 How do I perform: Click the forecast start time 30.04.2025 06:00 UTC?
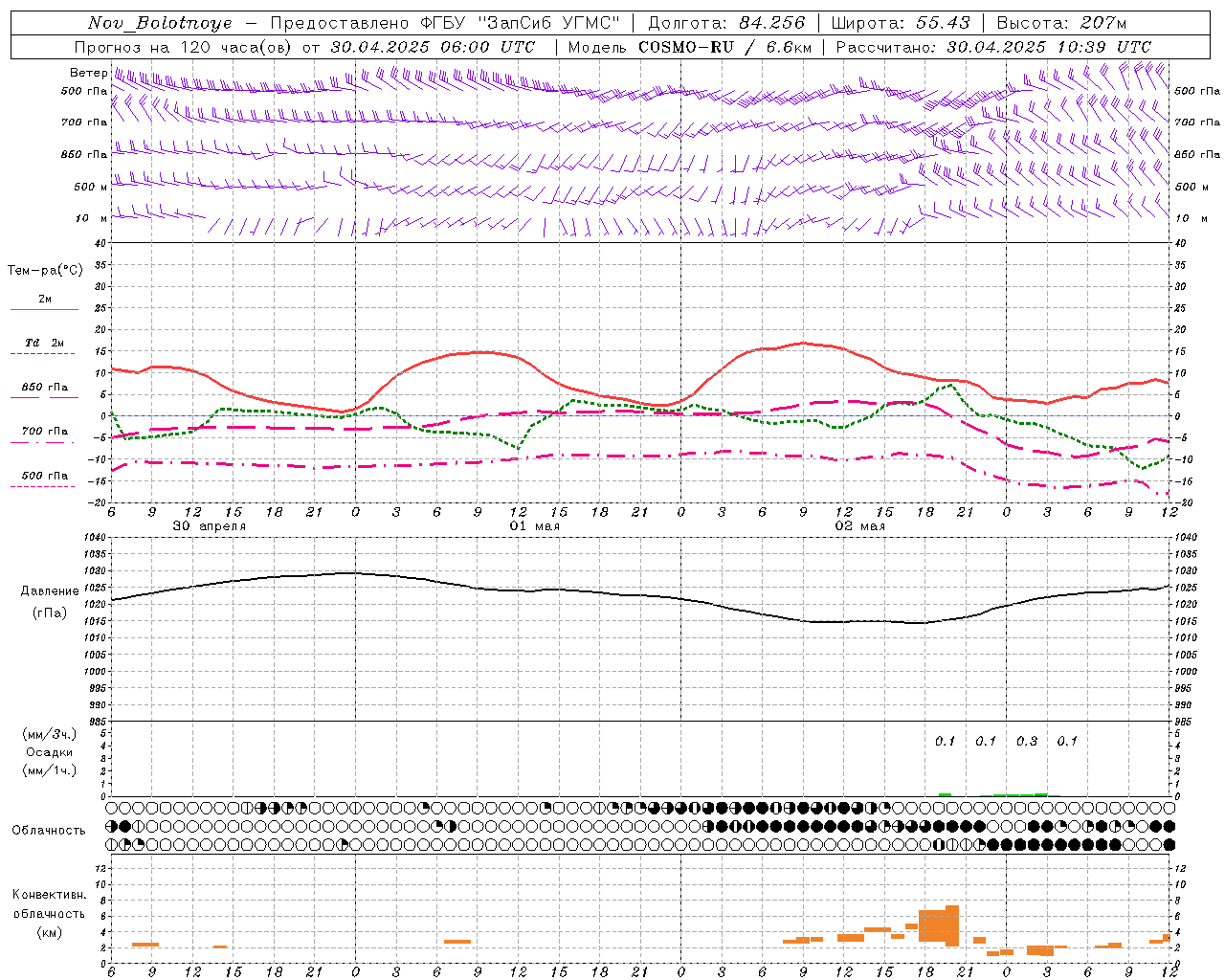click(x=433, y=47)
